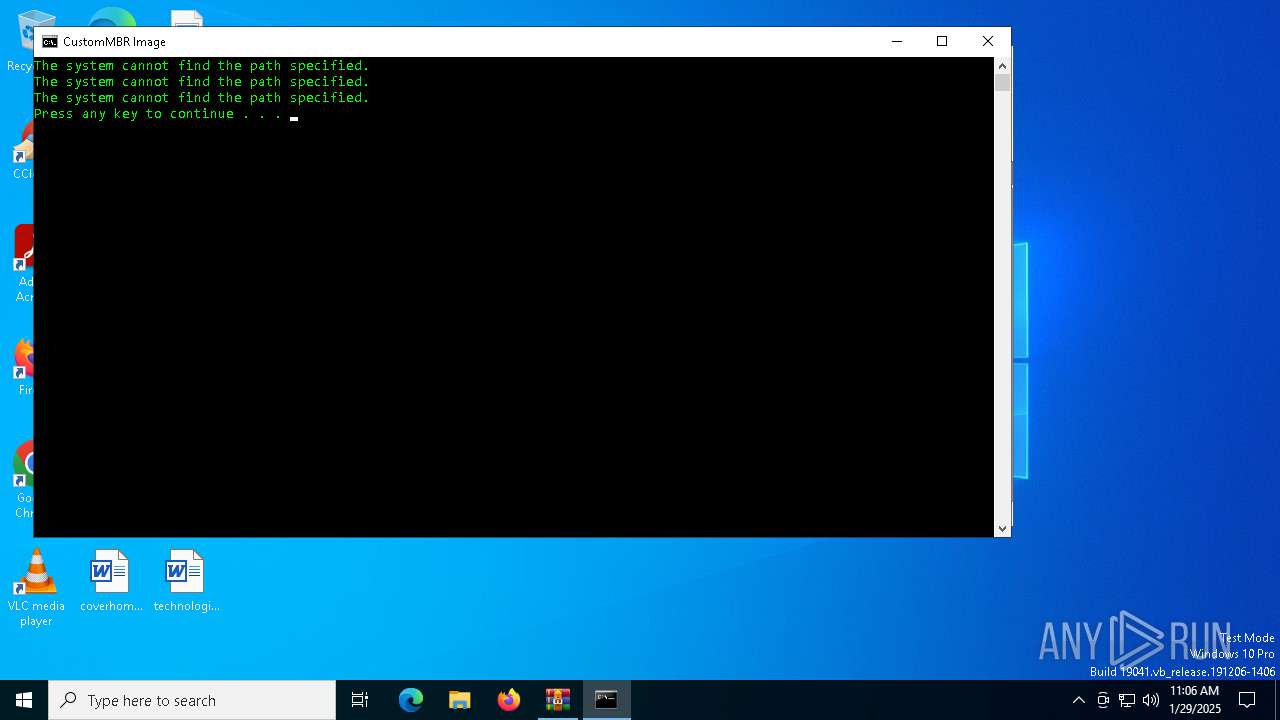Minimize the CustomMBR Image window
Viewport: 1280px width, 720px height.
click(896, 41)
